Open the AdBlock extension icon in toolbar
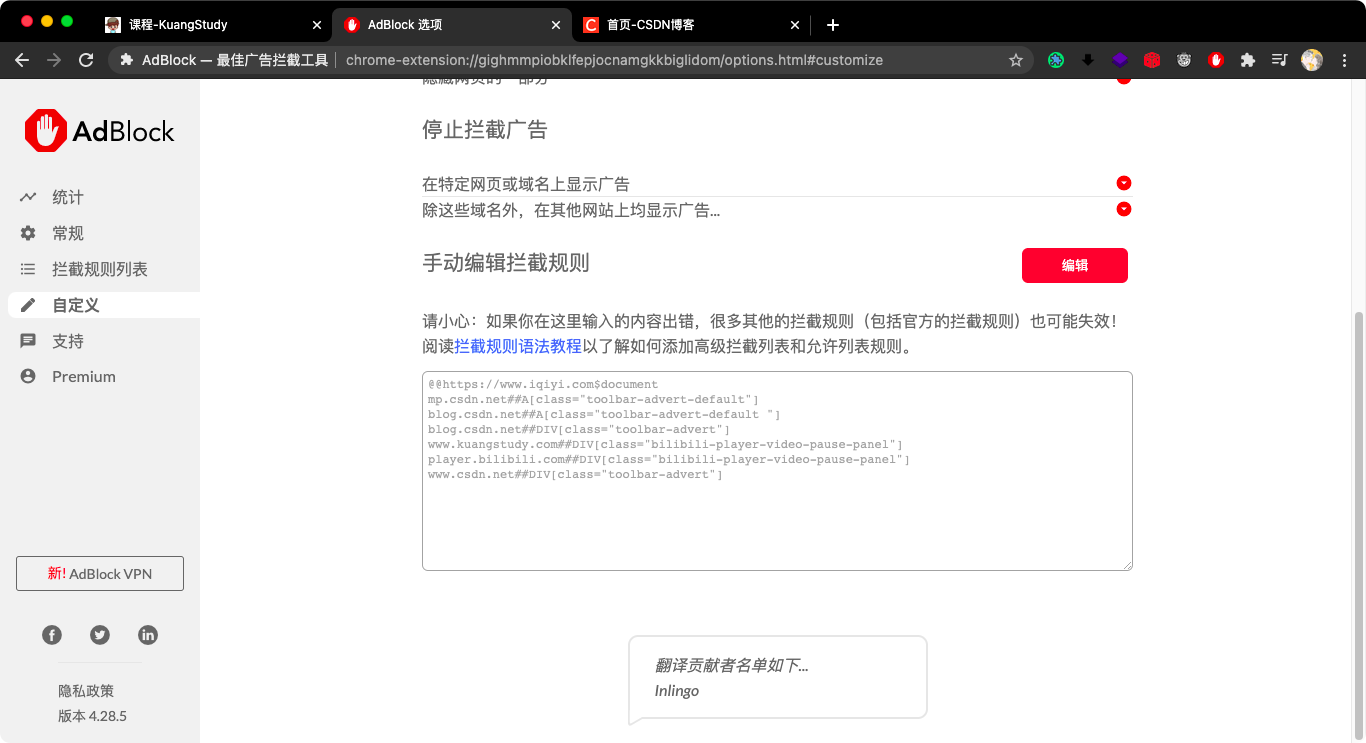The width and height of the screenshot is (1366, 743). coord(1216,60)
